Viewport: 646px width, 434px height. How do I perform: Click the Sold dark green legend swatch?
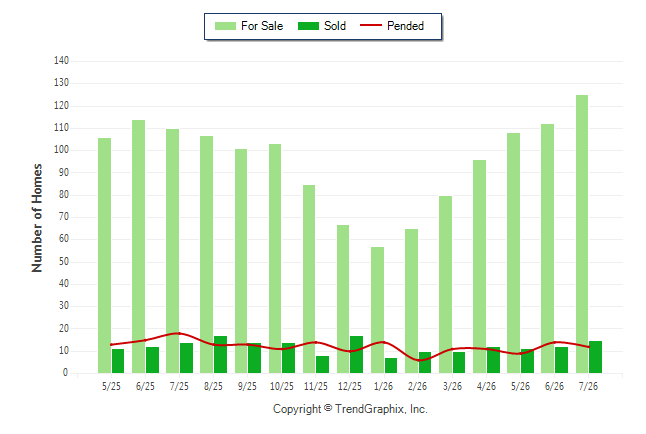click(x=308, y=26)
